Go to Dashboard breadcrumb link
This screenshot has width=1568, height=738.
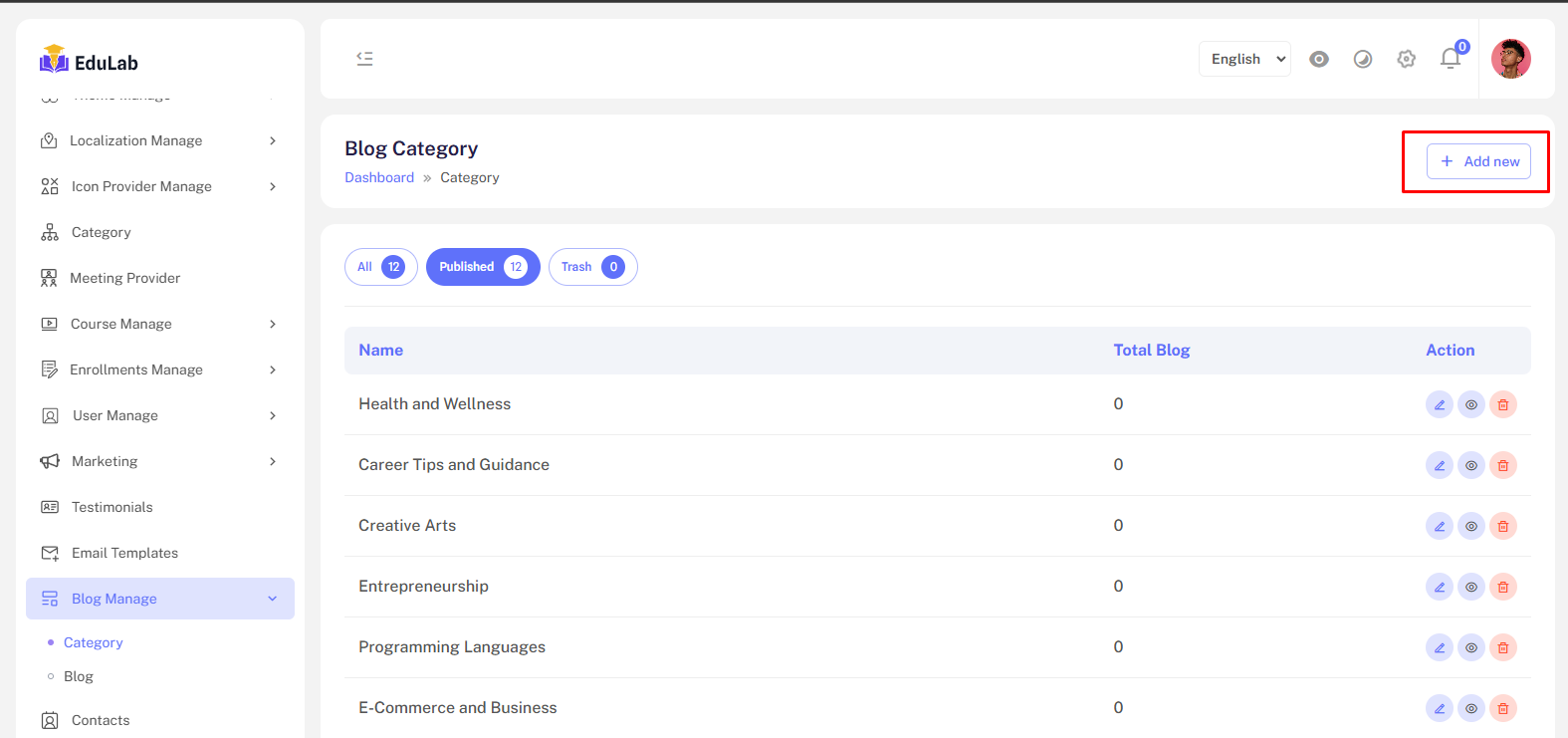click(379, 177)
